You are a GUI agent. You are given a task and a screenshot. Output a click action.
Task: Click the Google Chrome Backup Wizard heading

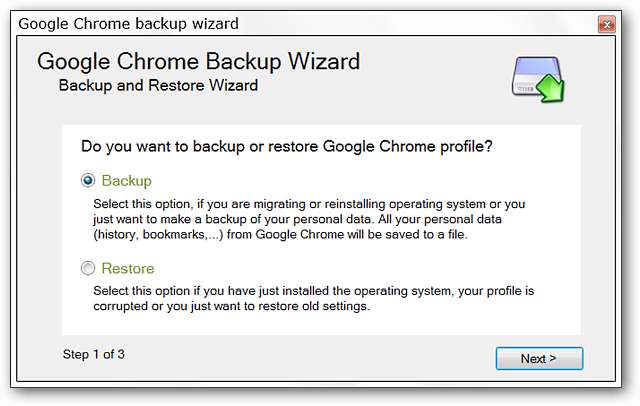click(x=198, y=61)
